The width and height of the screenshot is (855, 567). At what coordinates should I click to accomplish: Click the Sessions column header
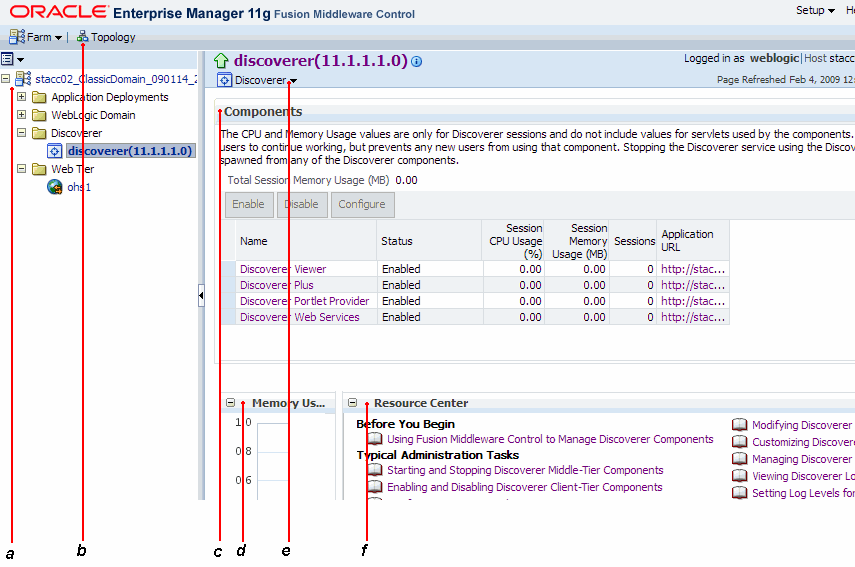tap(633, 241)
